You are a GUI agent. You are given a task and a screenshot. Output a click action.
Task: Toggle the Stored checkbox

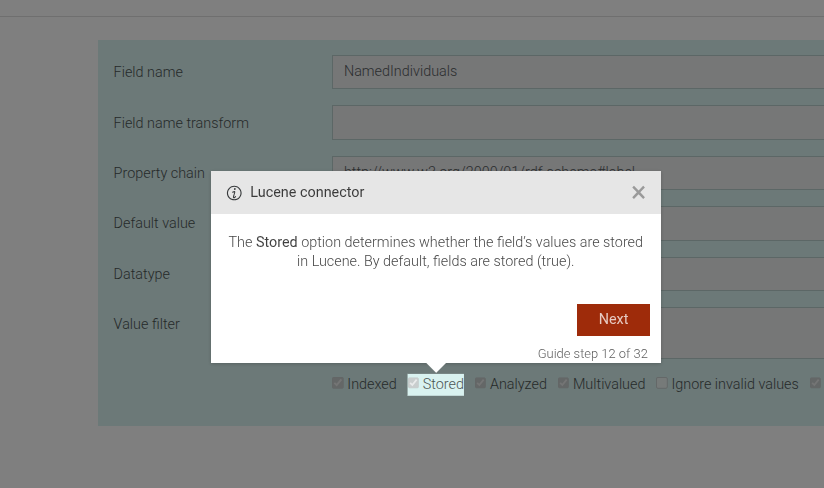tap(414, 384)
